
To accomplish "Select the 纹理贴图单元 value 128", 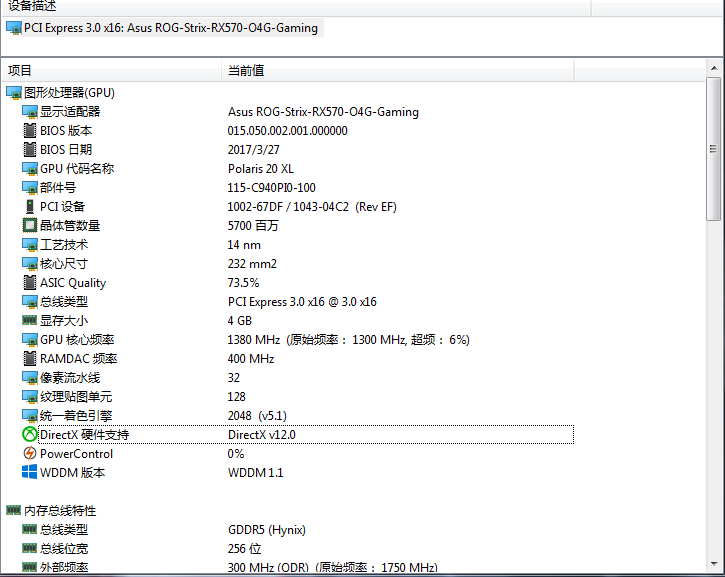I will [236, 397].
